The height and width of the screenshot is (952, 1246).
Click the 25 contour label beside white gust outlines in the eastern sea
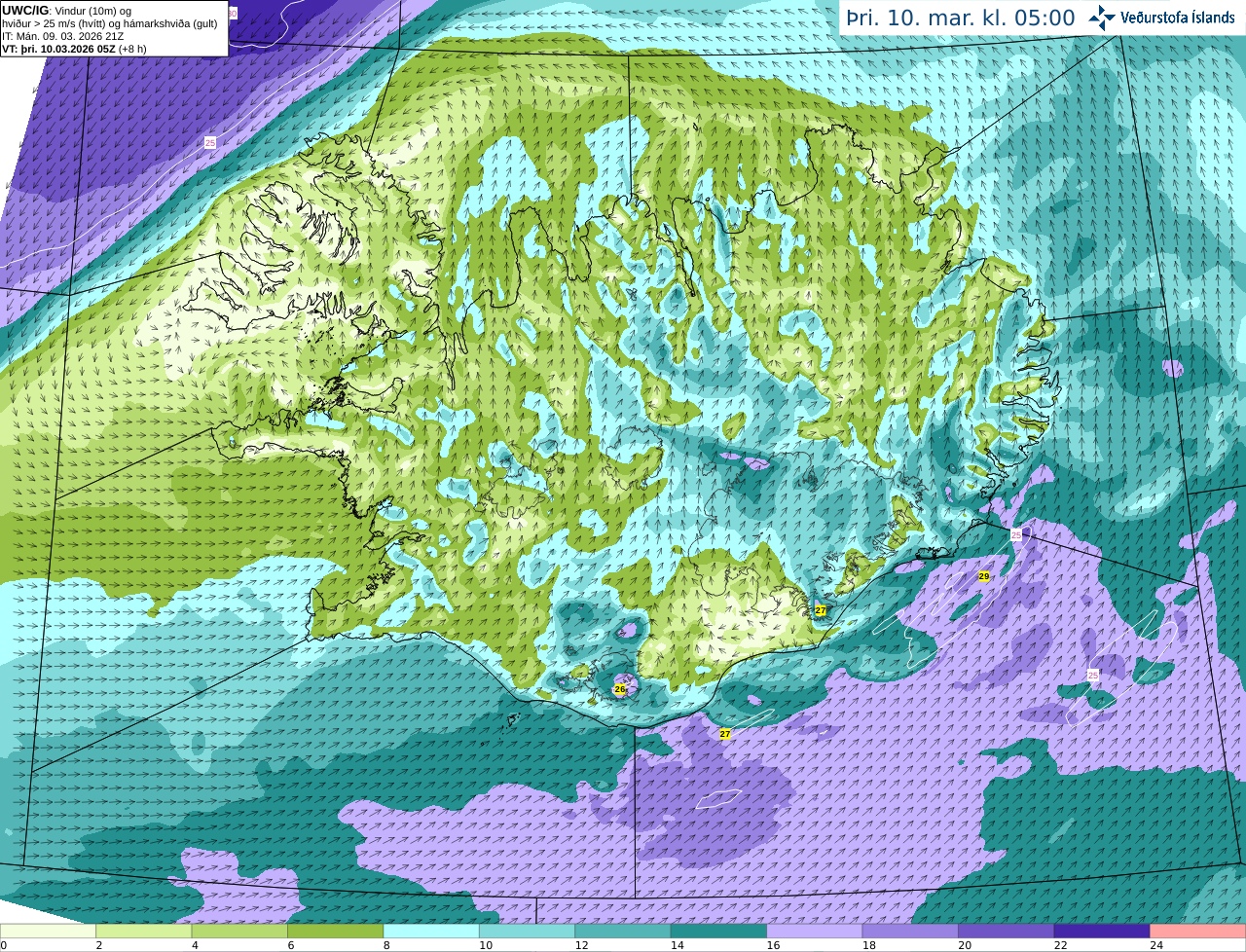[1092, 675]
